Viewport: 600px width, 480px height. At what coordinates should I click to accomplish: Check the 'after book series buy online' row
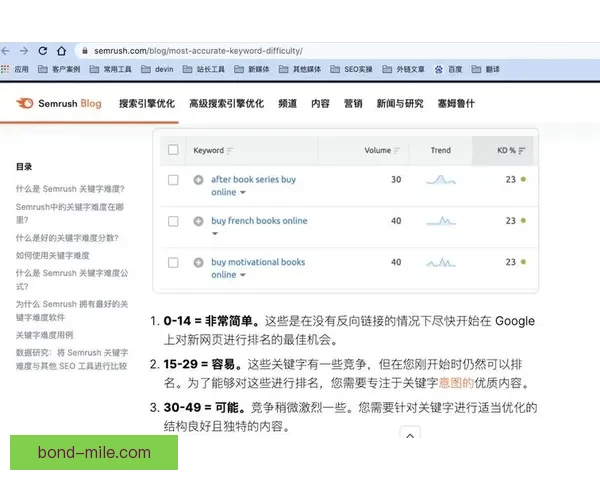pos(173,180)
